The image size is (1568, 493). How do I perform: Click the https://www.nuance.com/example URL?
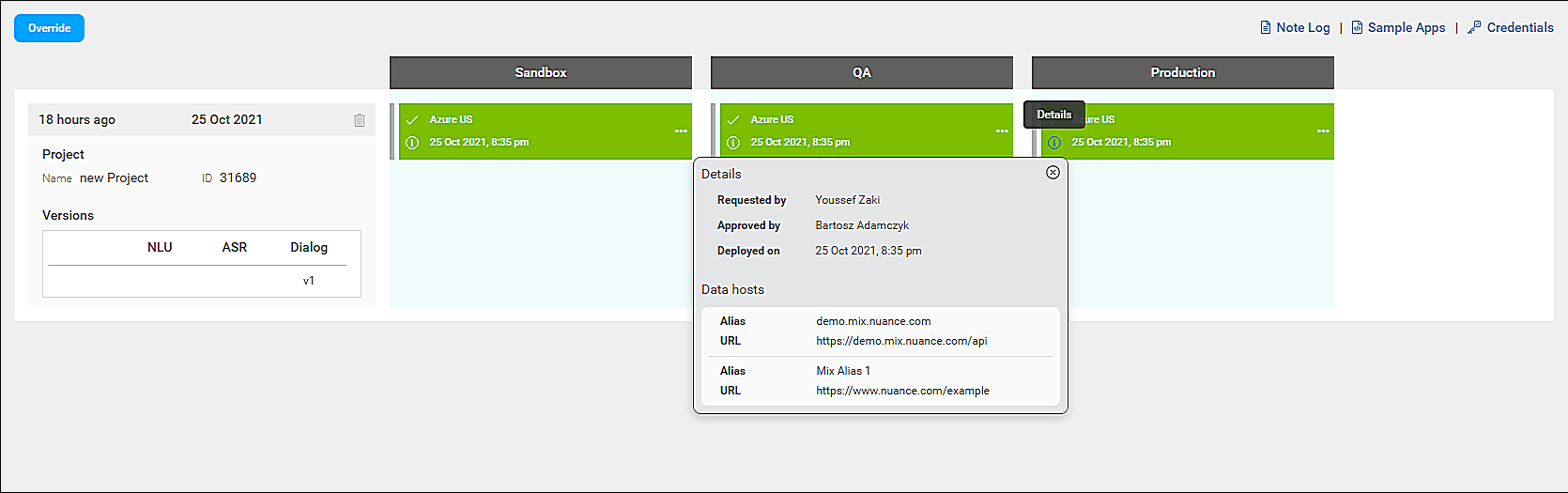[x=902, y=391]
